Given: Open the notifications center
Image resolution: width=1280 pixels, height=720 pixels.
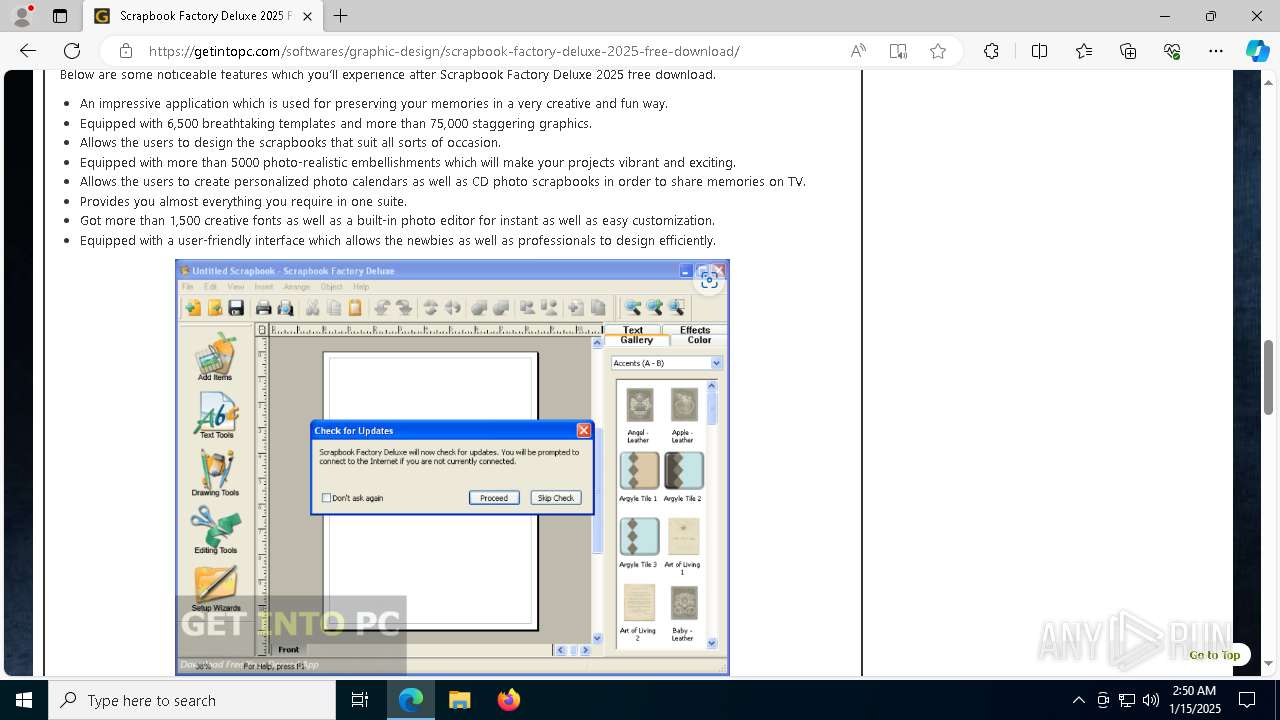Looking at the screenshot, I should click(1247, 700).
